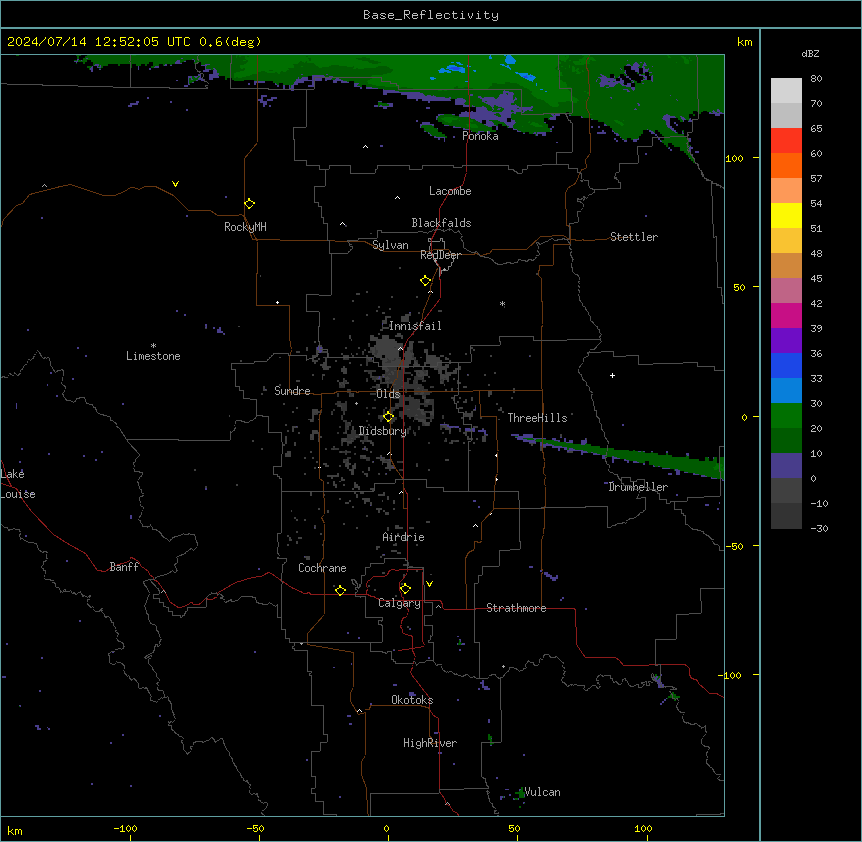Screen dimensions: 862x842
Task: Click the Ponoka city label
Action: click(480, 136)
